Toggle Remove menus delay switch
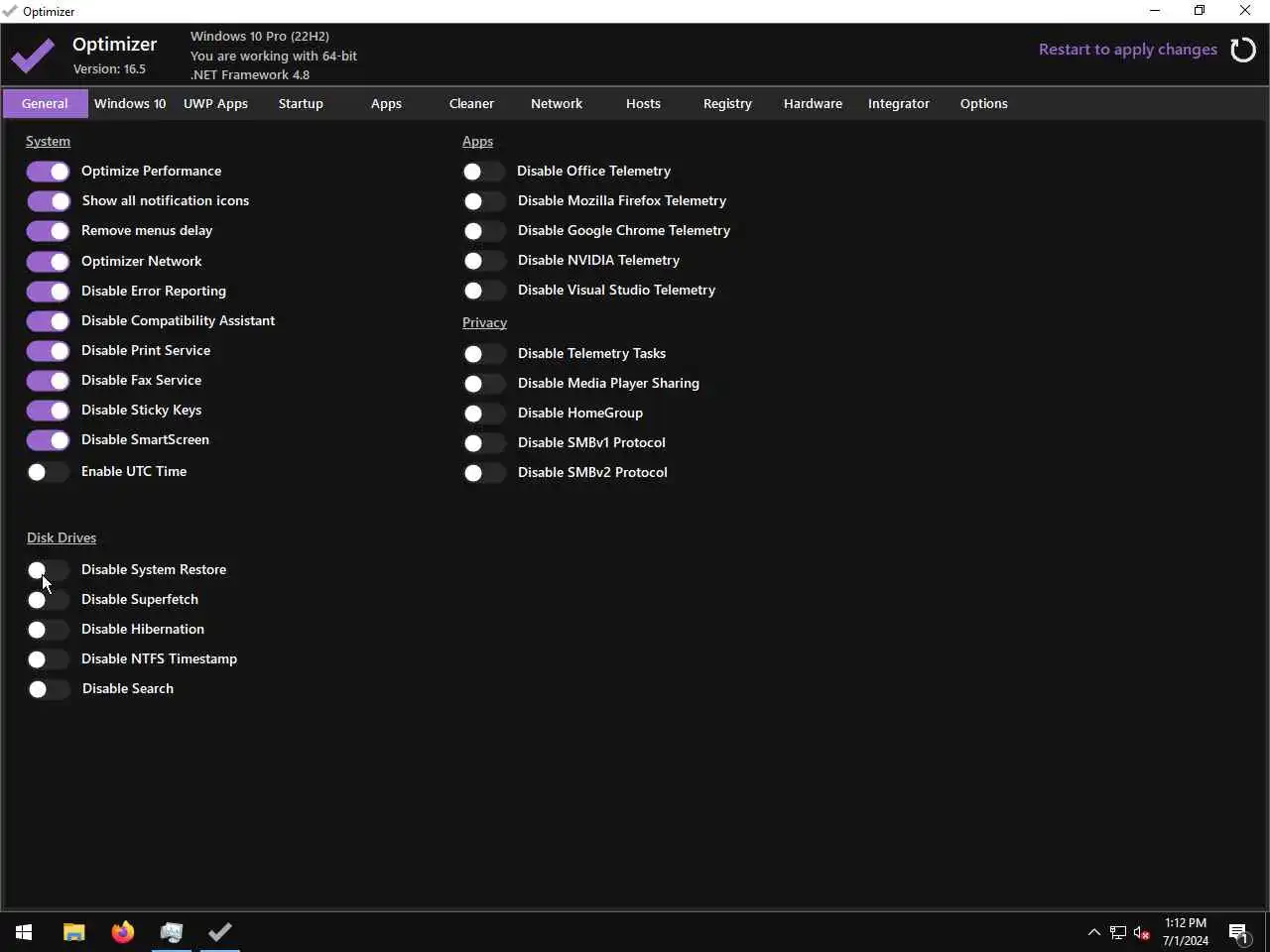 click(x=48, y=231)
